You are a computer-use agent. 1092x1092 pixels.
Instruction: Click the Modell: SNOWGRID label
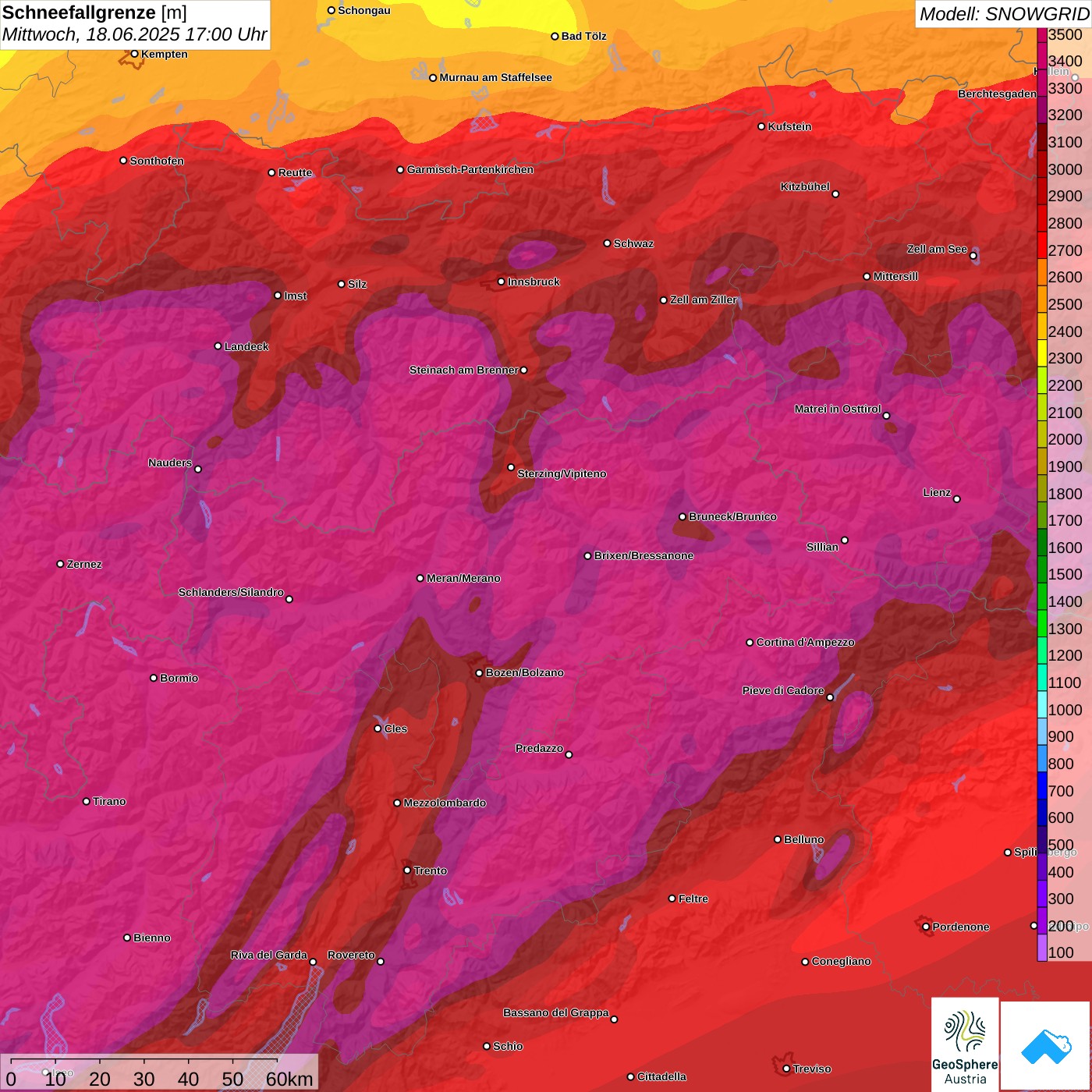pyautogui.click(x=1004, y=13)
